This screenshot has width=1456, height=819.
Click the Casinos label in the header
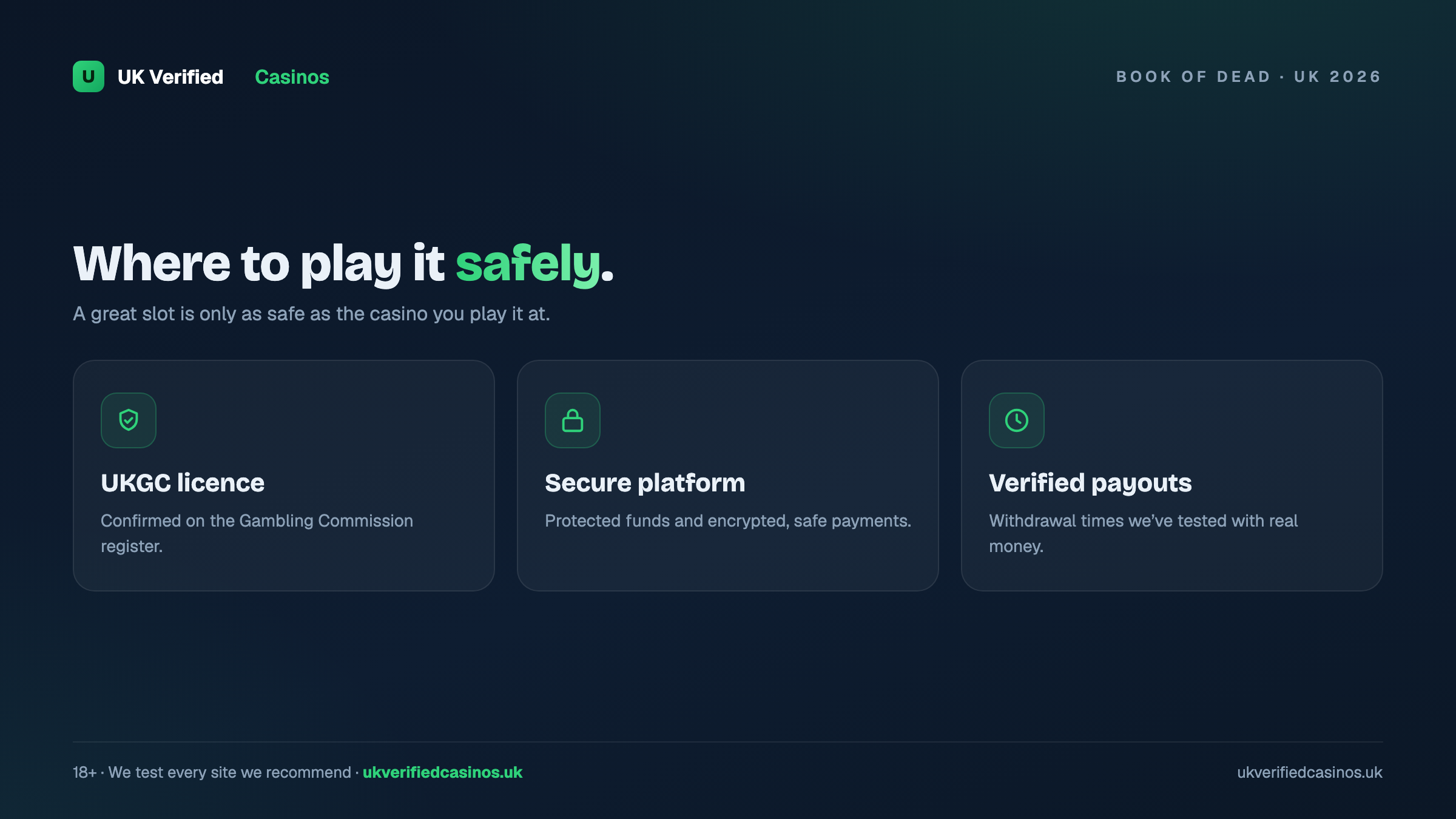pos(292,77)
